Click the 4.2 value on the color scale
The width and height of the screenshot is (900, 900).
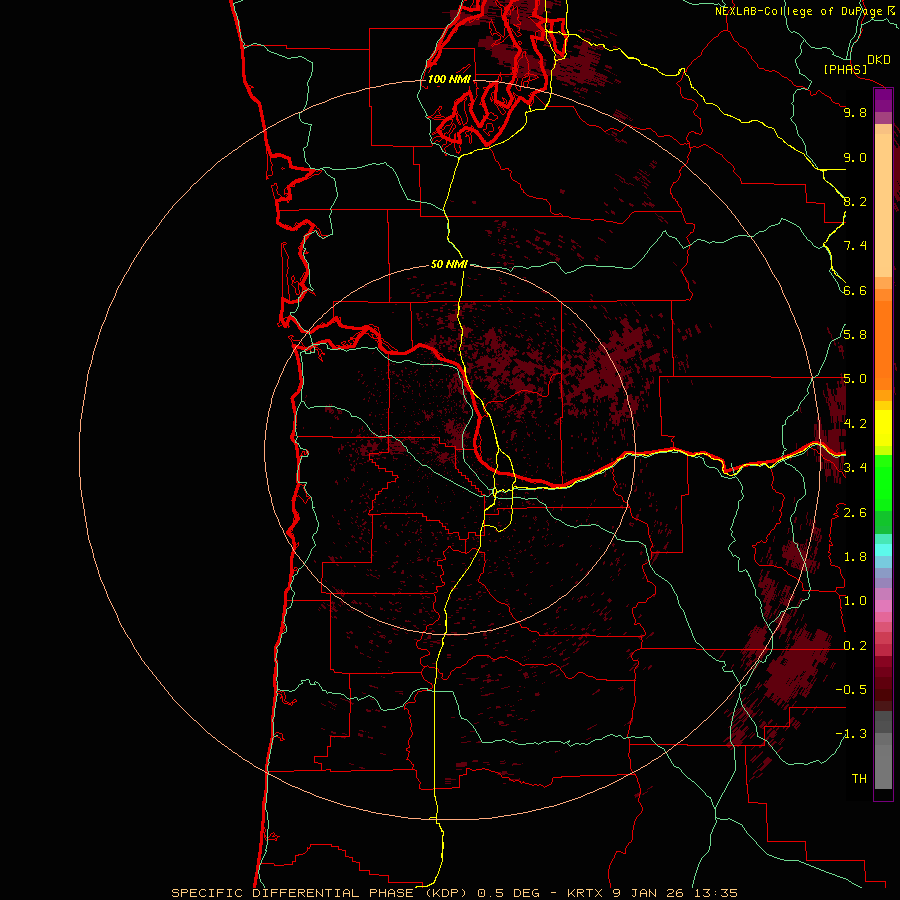pyautogui.click(x=855, y=424)
